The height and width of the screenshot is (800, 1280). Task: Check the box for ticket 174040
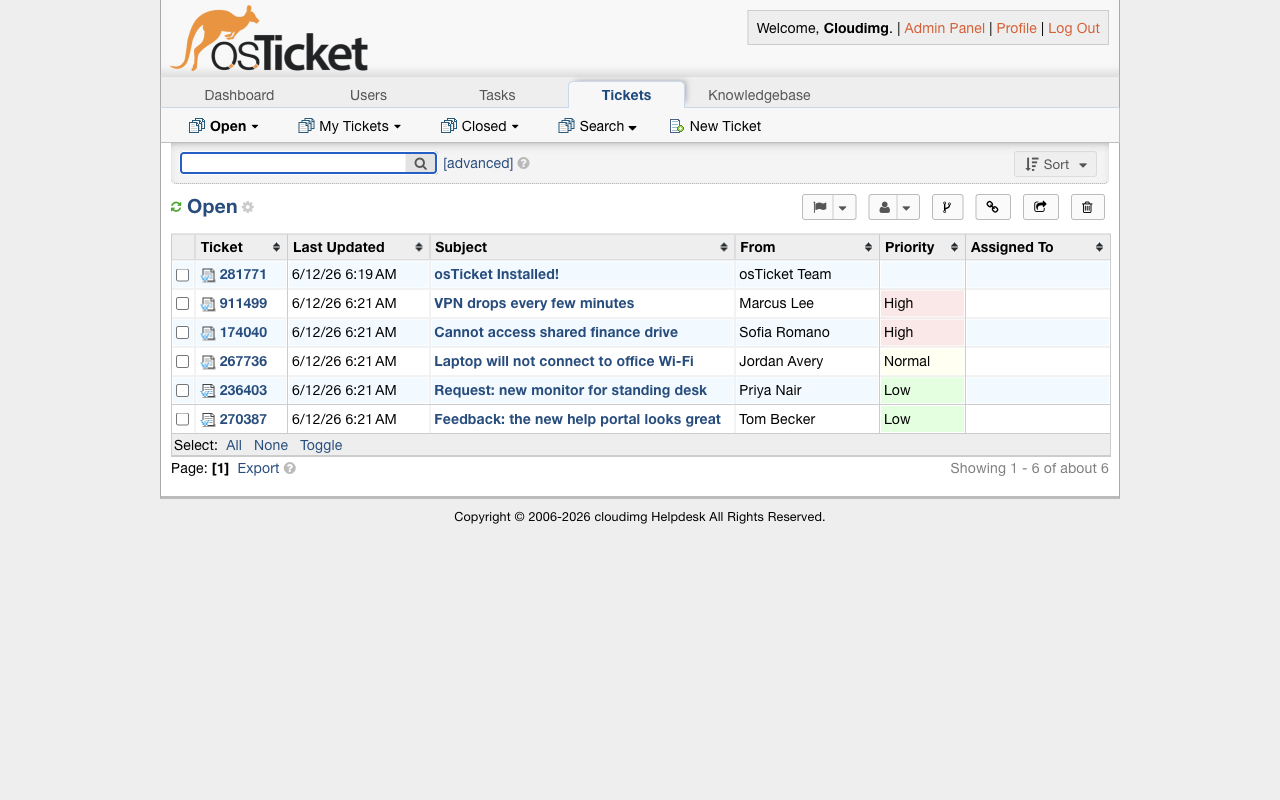click(182, 332)
